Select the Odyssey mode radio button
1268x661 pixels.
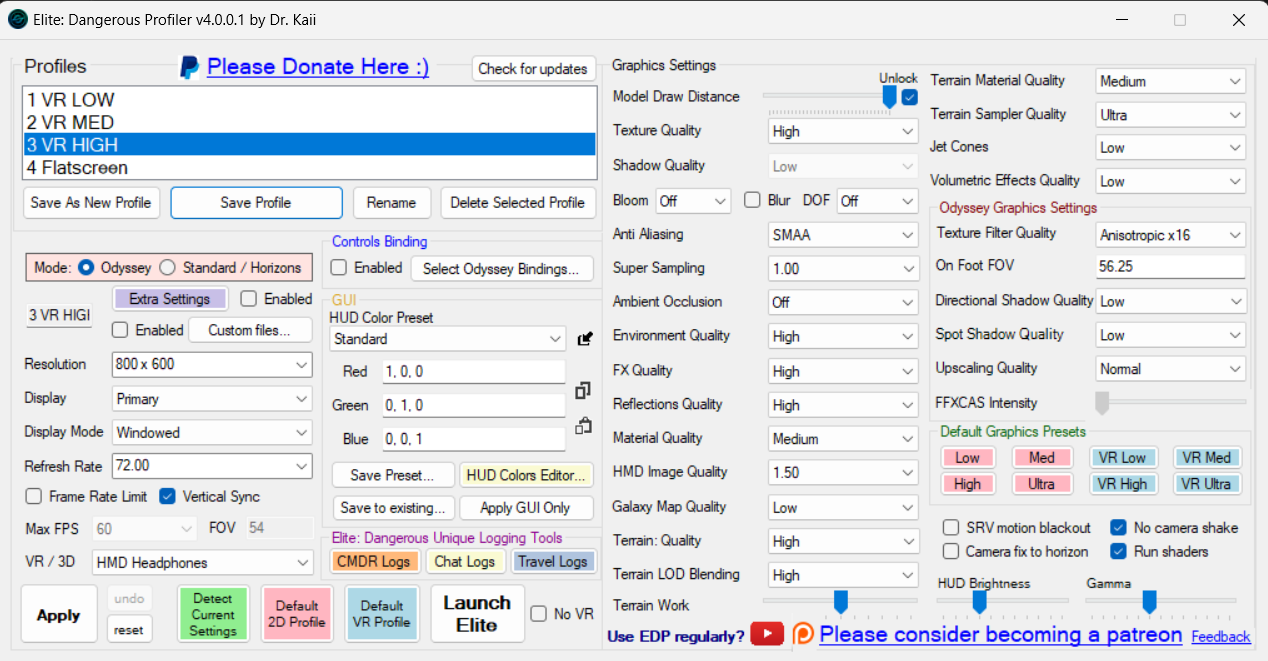click(x=86, y=267)
